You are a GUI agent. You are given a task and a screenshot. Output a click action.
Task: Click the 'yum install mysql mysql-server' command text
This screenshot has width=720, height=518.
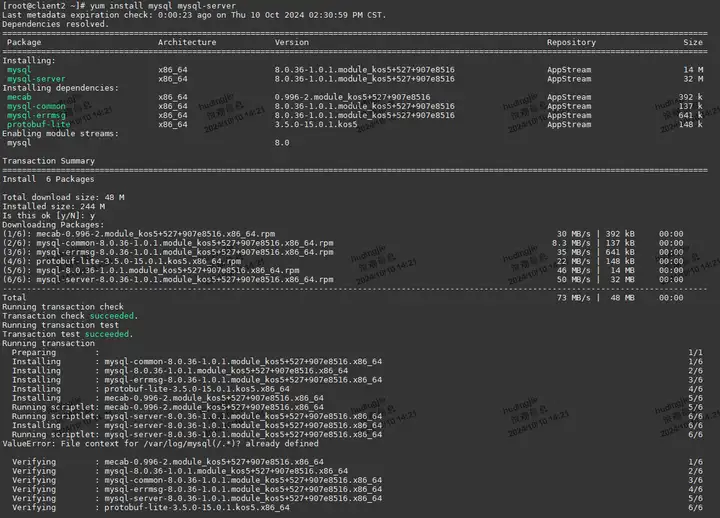point(163,6)
